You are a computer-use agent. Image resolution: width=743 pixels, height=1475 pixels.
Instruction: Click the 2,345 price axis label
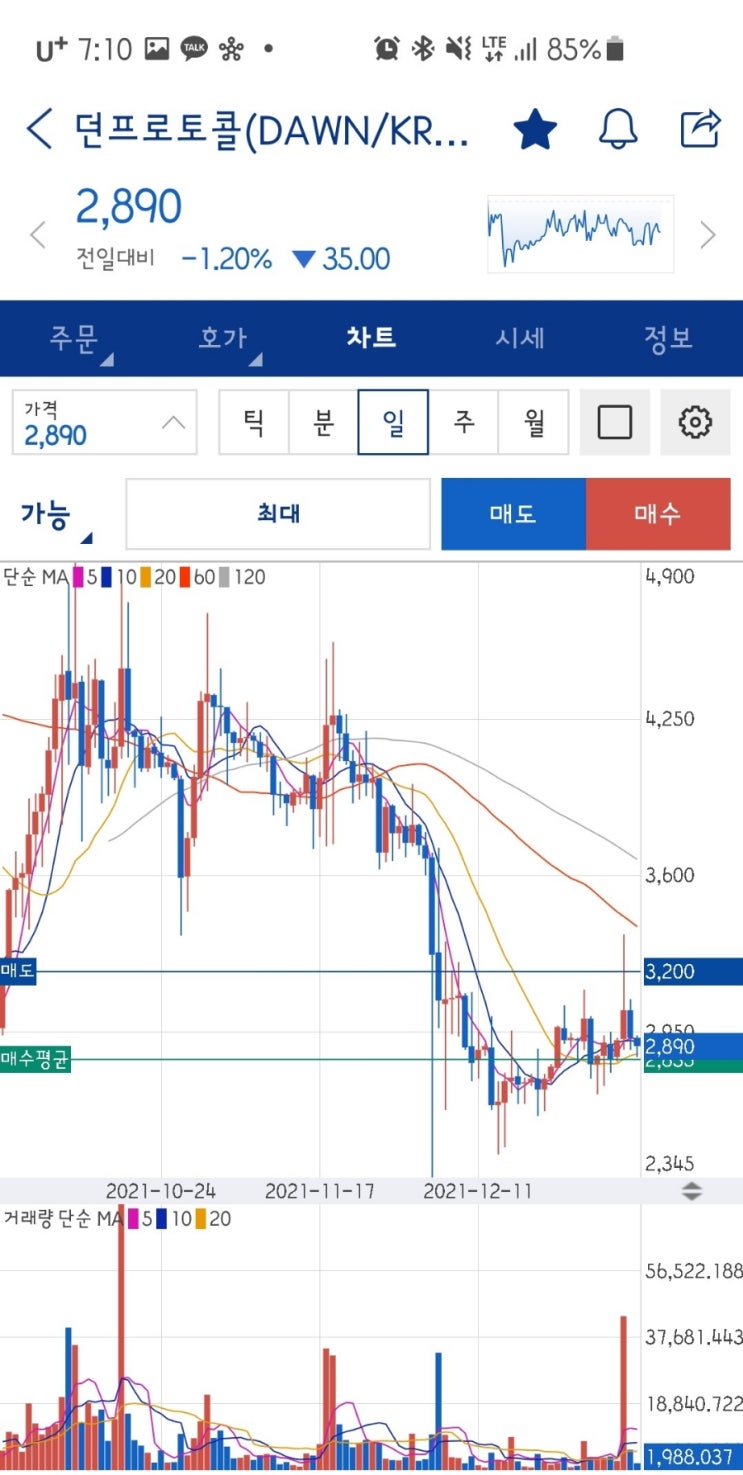coord(669,1163)
